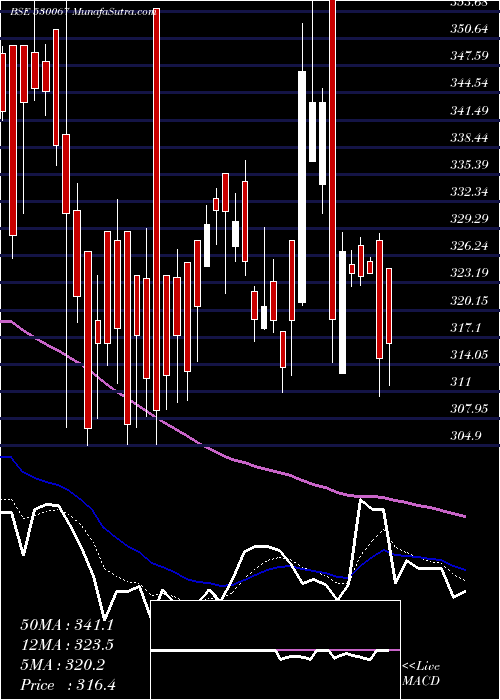Click the 5MA : 320.2 readout
The image size is (500, 700).
tap(62, 665)
